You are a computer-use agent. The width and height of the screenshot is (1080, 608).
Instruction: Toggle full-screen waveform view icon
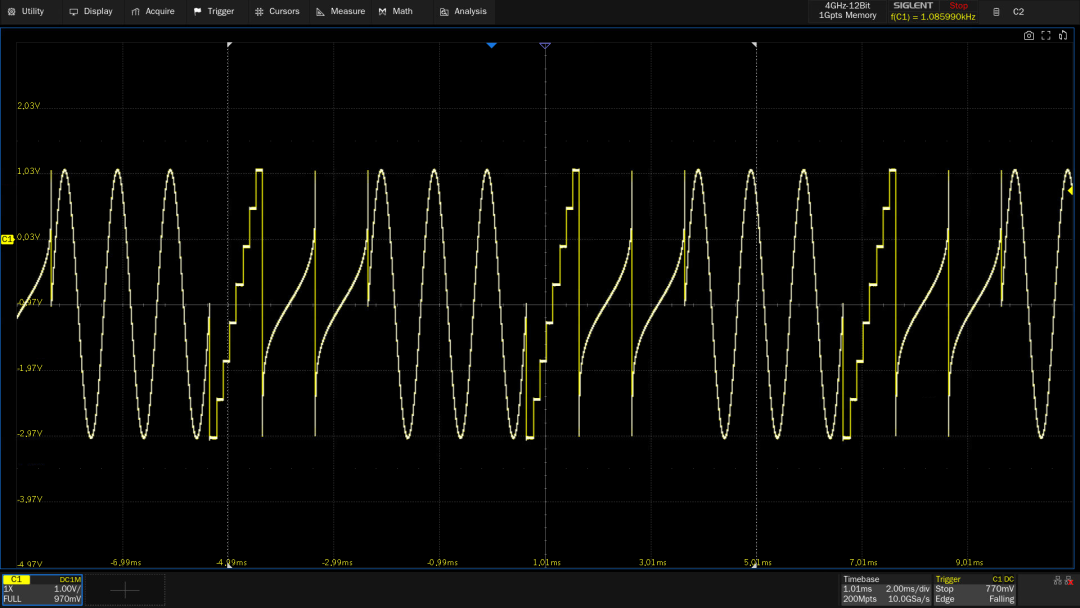(x=1046, y=36)
